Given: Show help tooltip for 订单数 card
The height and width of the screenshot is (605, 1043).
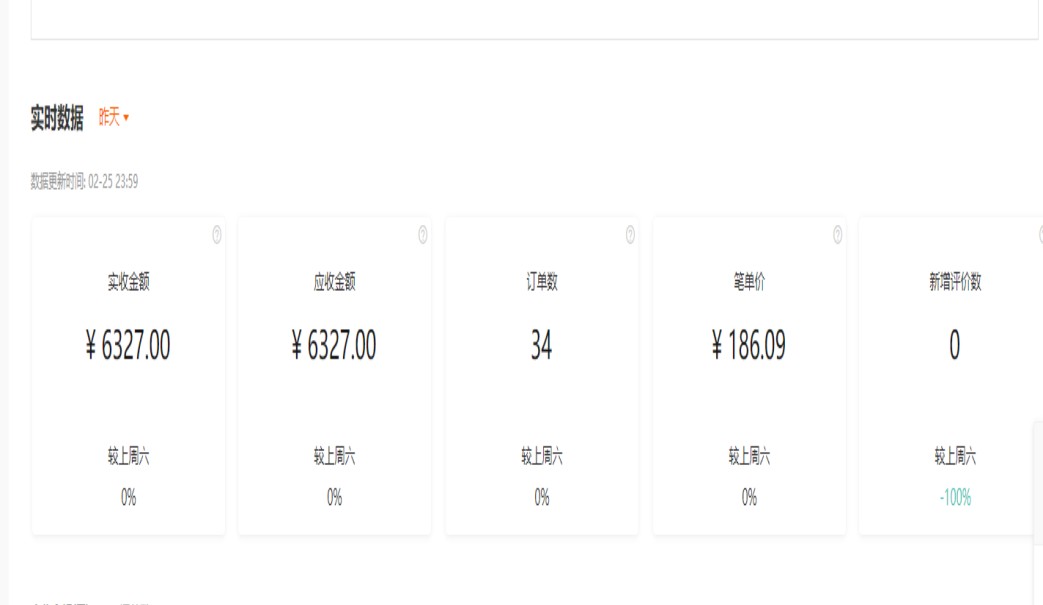Looking at the screenshot, I should pyautogui.click(x=630, y=235).
